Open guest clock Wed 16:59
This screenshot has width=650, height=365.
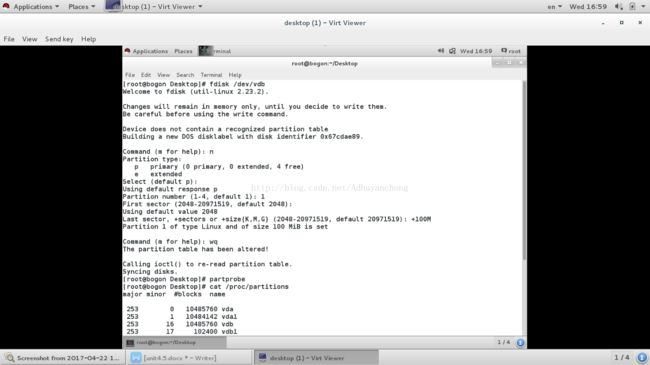point(476,51)
